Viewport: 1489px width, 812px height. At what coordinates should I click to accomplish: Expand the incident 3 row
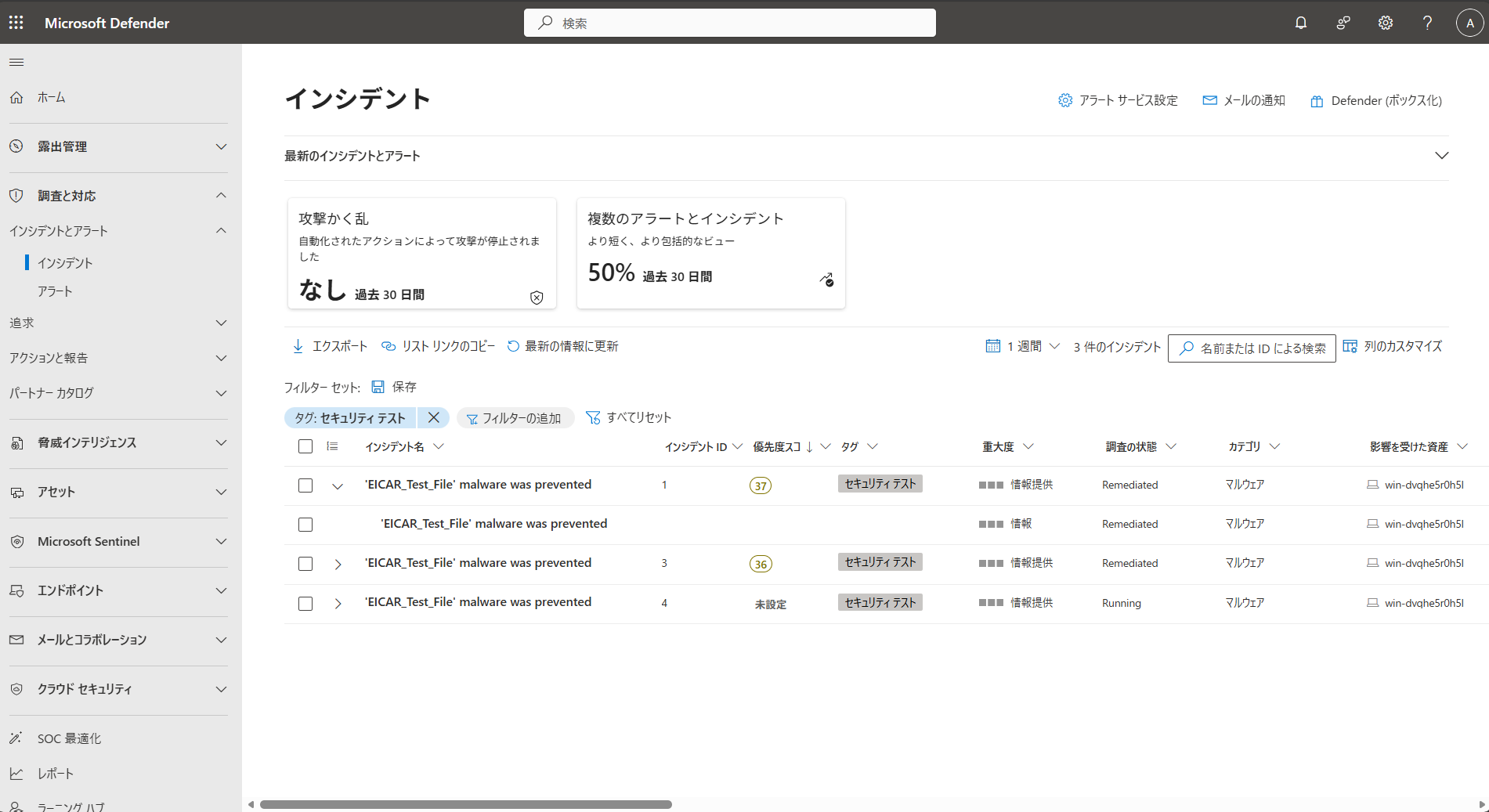[x=338, y=565]
